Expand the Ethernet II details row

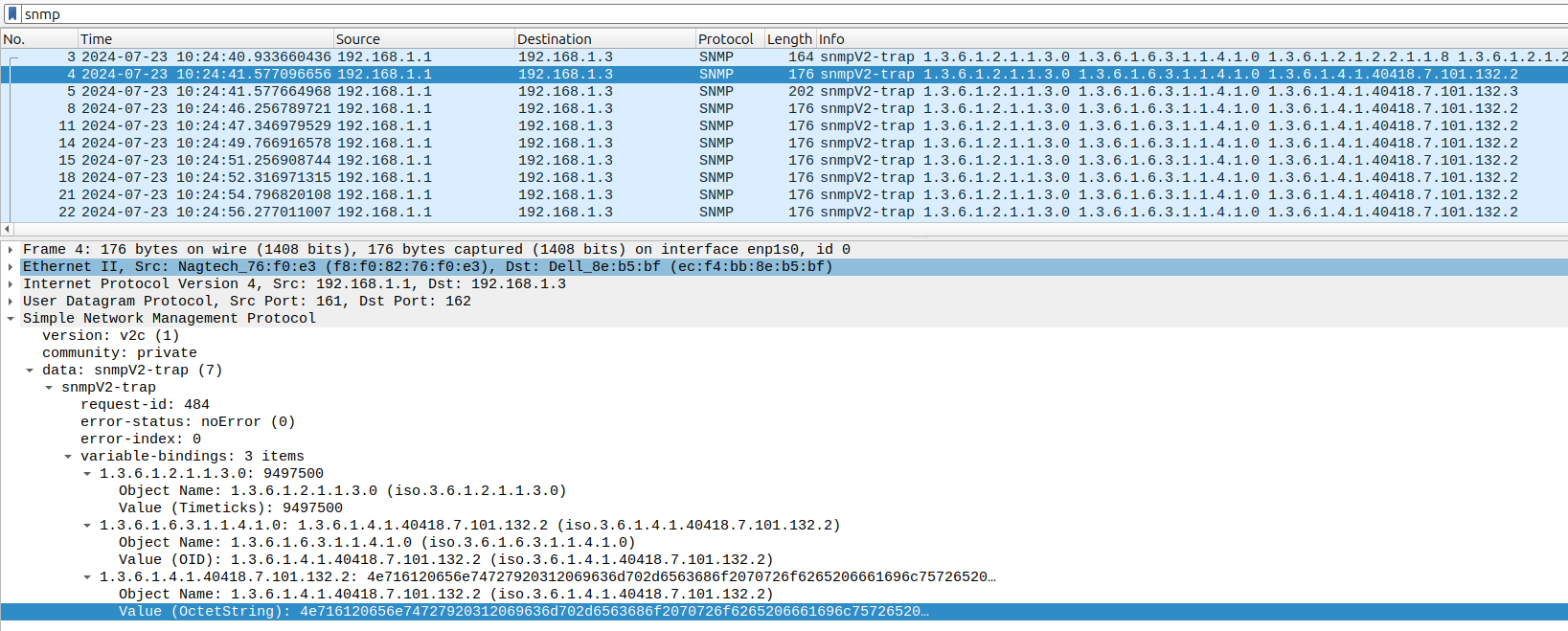coord(11,266)
